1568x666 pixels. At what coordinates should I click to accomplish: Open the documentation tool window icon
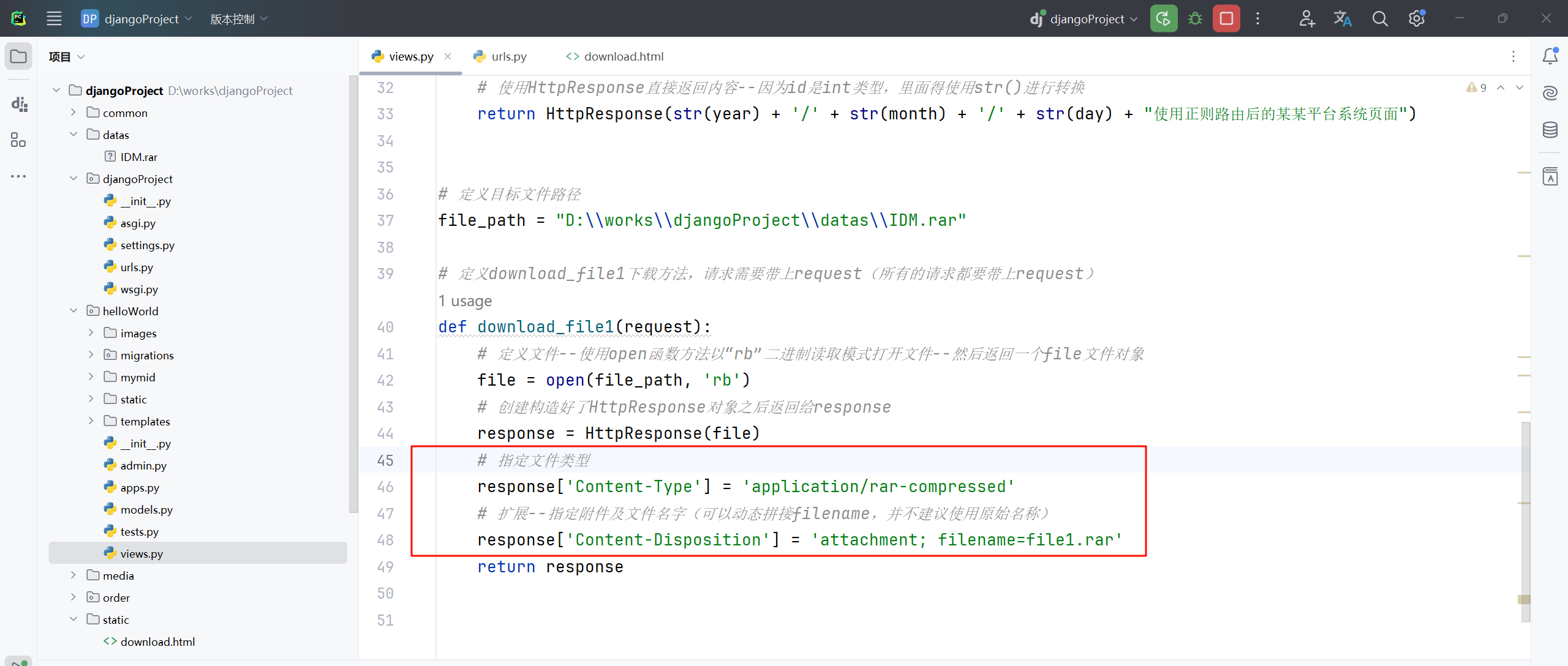(1550, 176)
